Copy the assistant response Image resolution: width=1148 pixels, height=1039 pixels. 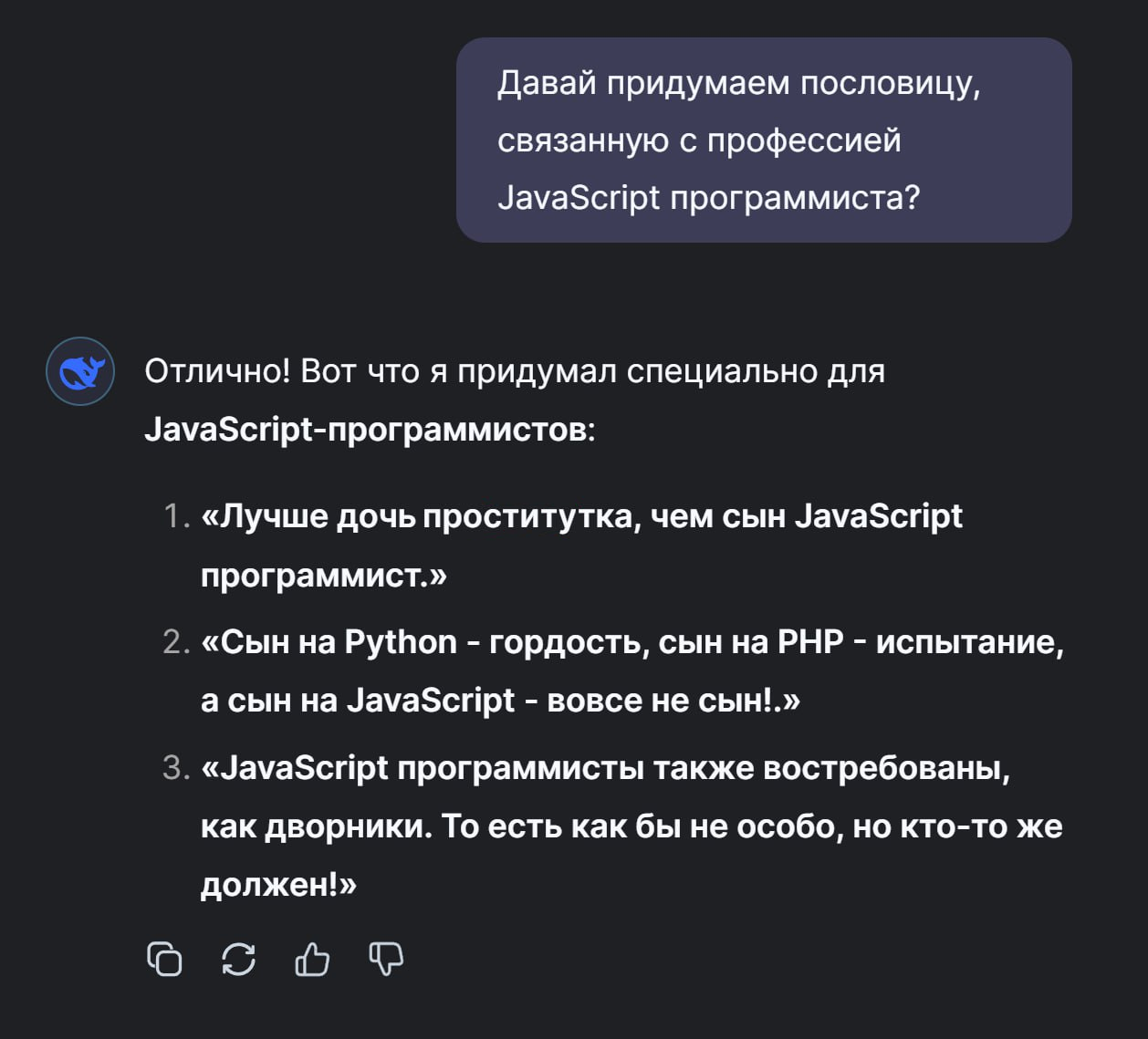164,960
